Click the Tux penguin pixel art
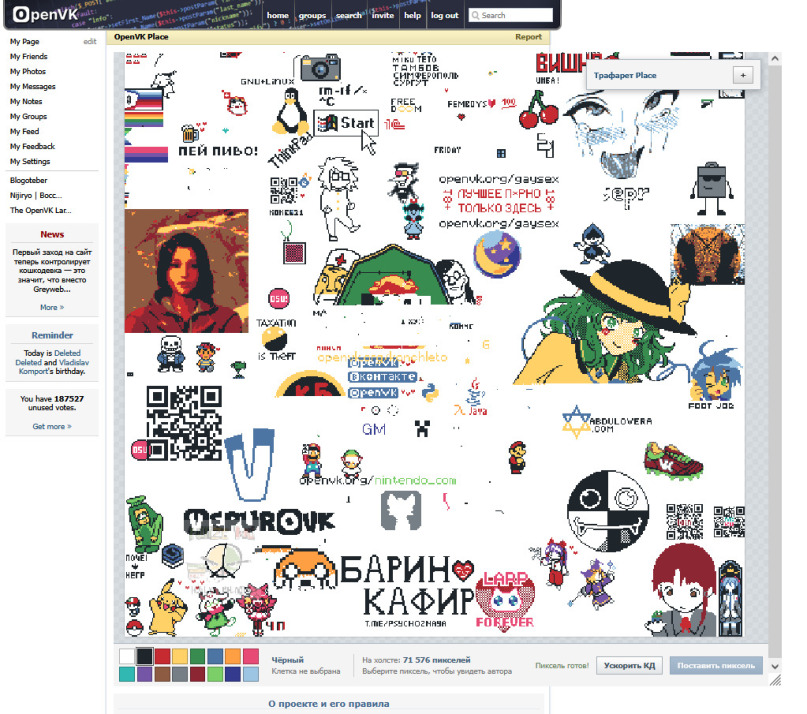The image size is (807, 714). point(290,112)
